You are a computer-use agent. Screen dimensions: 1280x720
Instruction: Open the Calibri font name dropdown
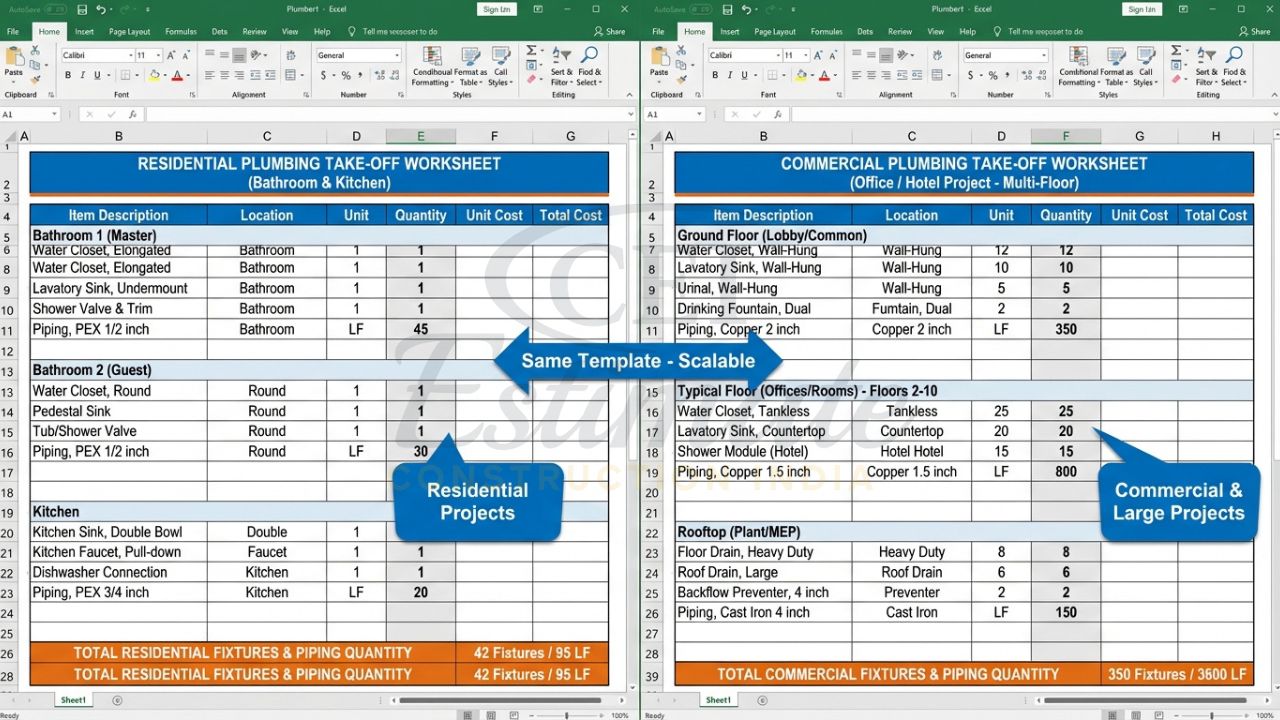pyautogui.click(x=129, y=55)
